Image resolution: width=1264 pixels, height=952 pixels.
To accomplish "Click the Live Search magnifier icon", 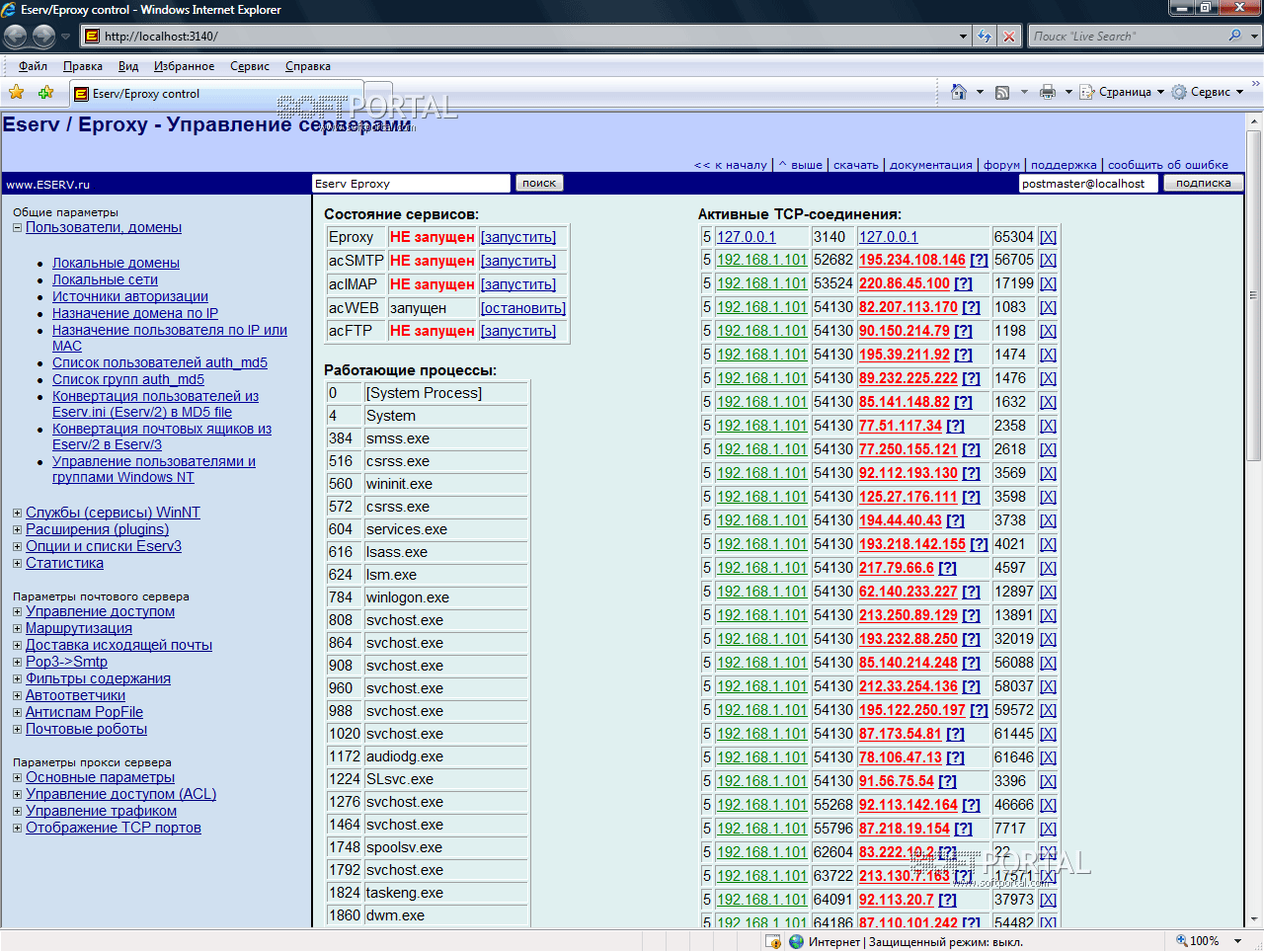I will click(1234, 36).
